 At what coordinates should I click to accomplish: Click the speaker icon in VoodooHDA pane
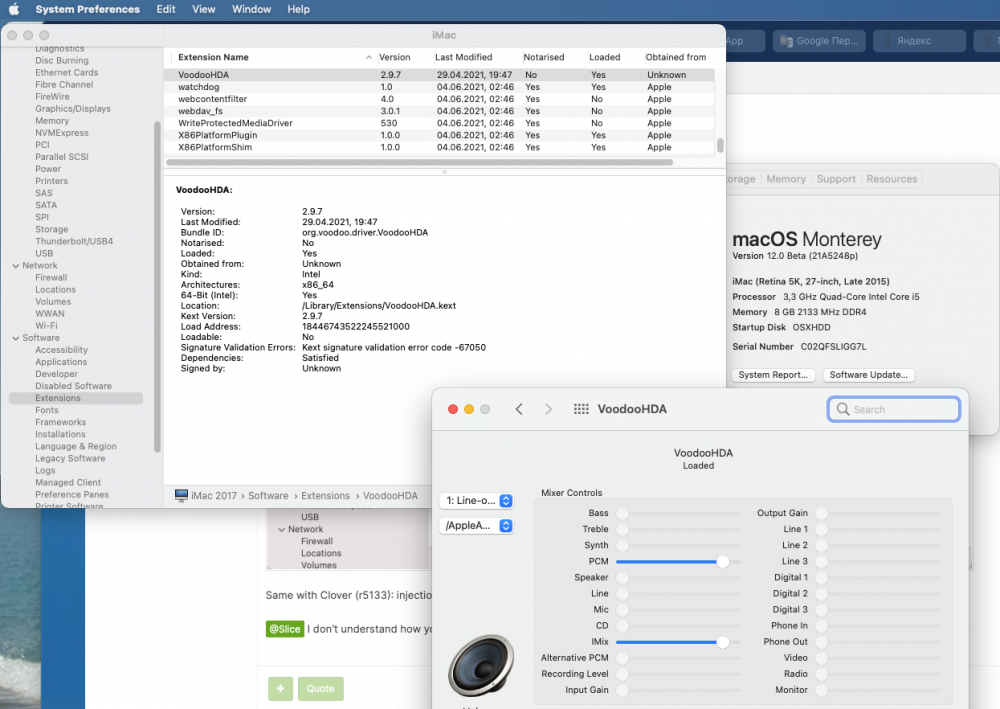pyautogui.click(x=481, y=665)
